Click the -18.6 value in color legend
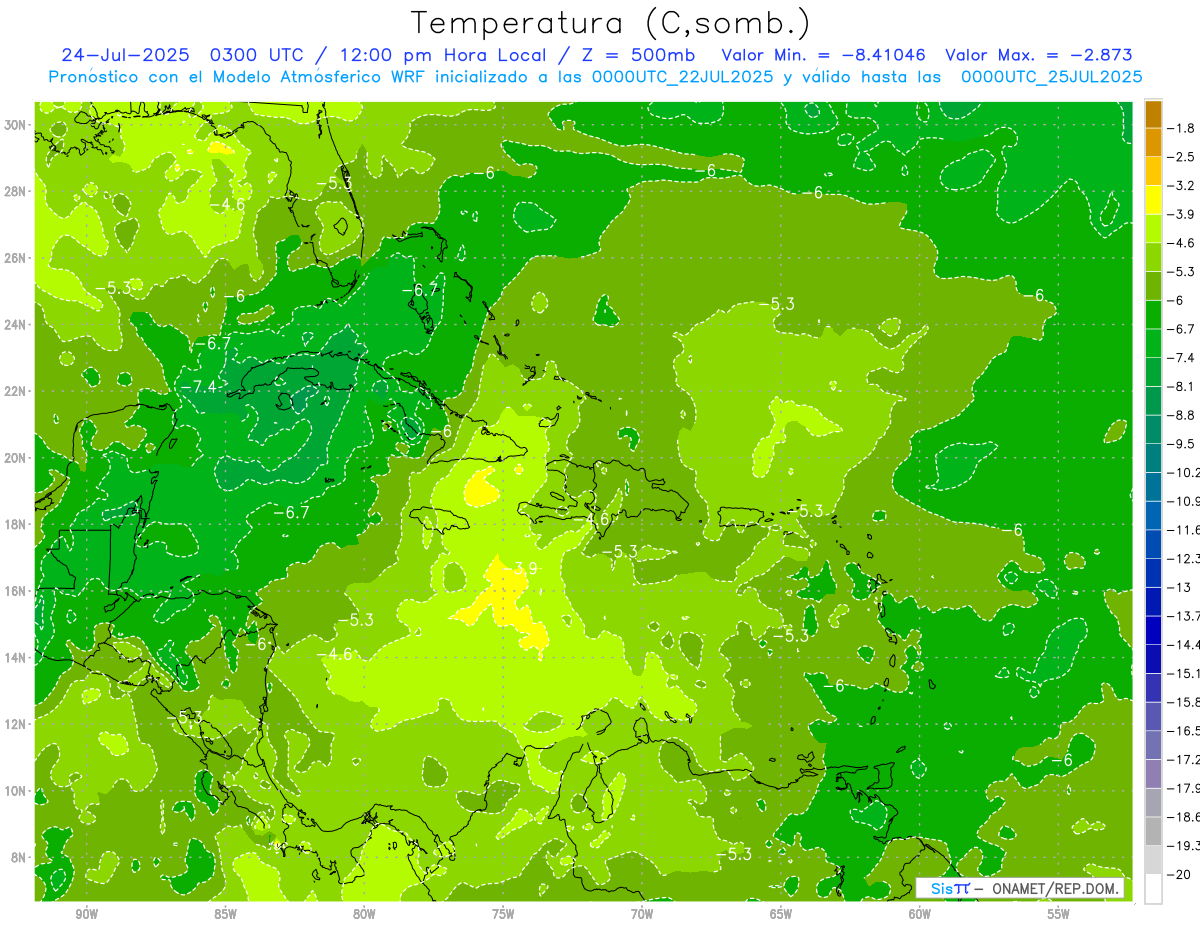 pos(1184,817)
